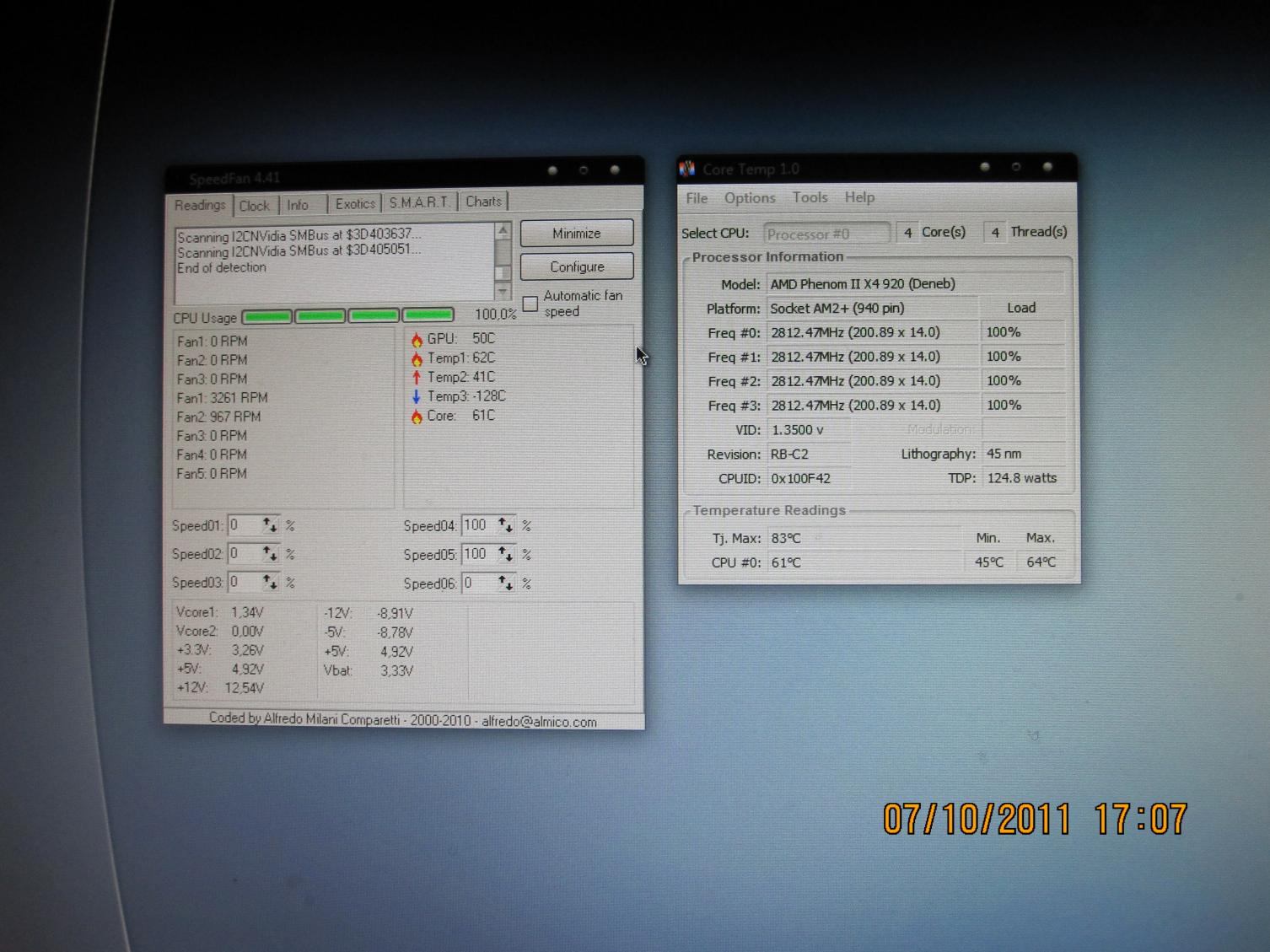Adjust the Speed02 stepper arrows
The width and height of the screenshot is (1270, 952).
coord(270,554)
